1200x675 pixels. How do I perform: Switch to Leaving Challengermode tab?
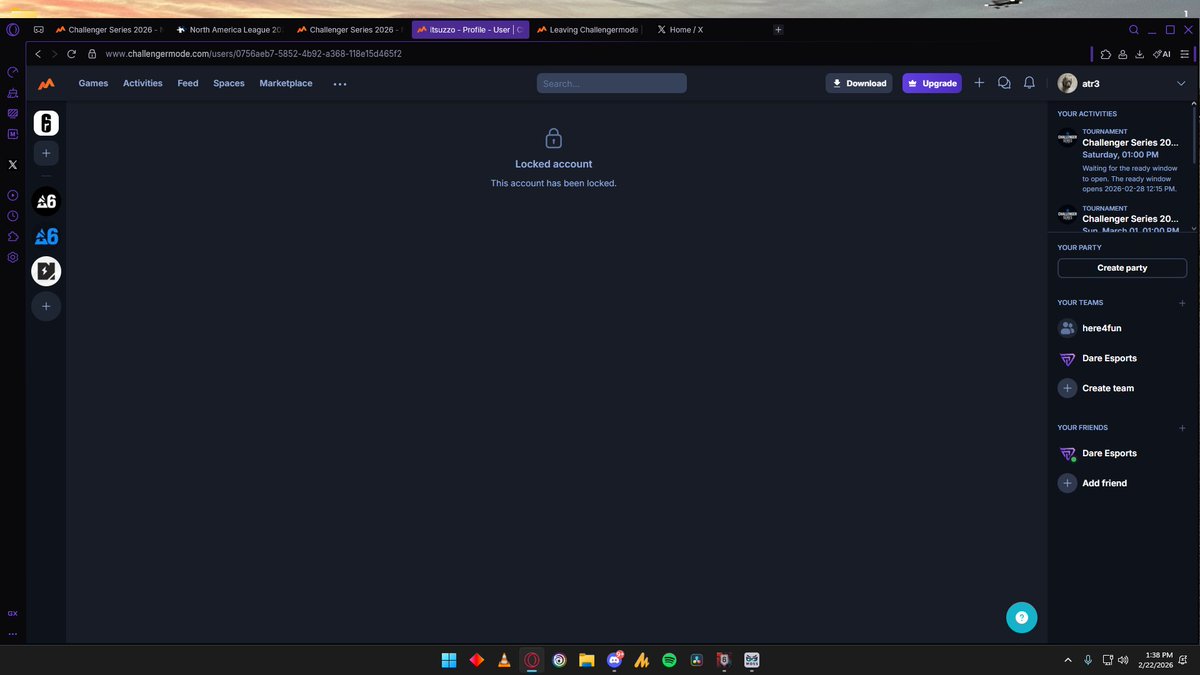[x=590, y=30]
